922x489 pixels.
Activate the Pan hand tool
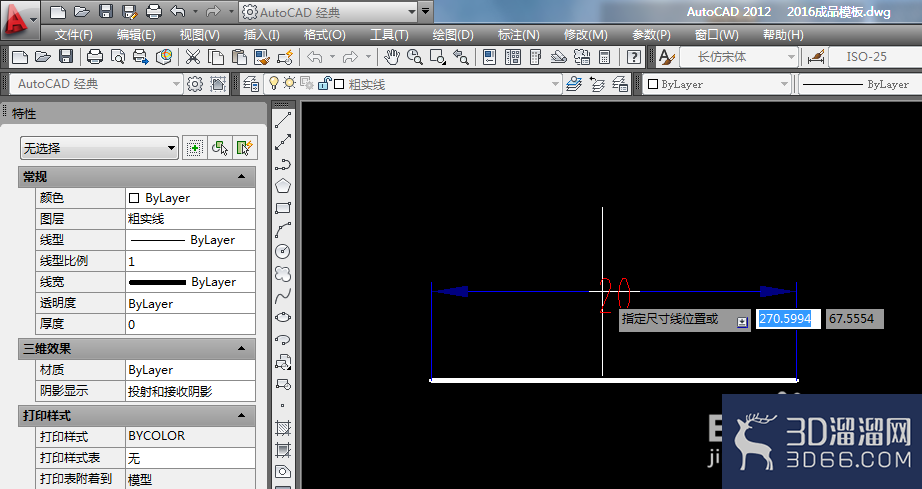(x=392, y=57)
